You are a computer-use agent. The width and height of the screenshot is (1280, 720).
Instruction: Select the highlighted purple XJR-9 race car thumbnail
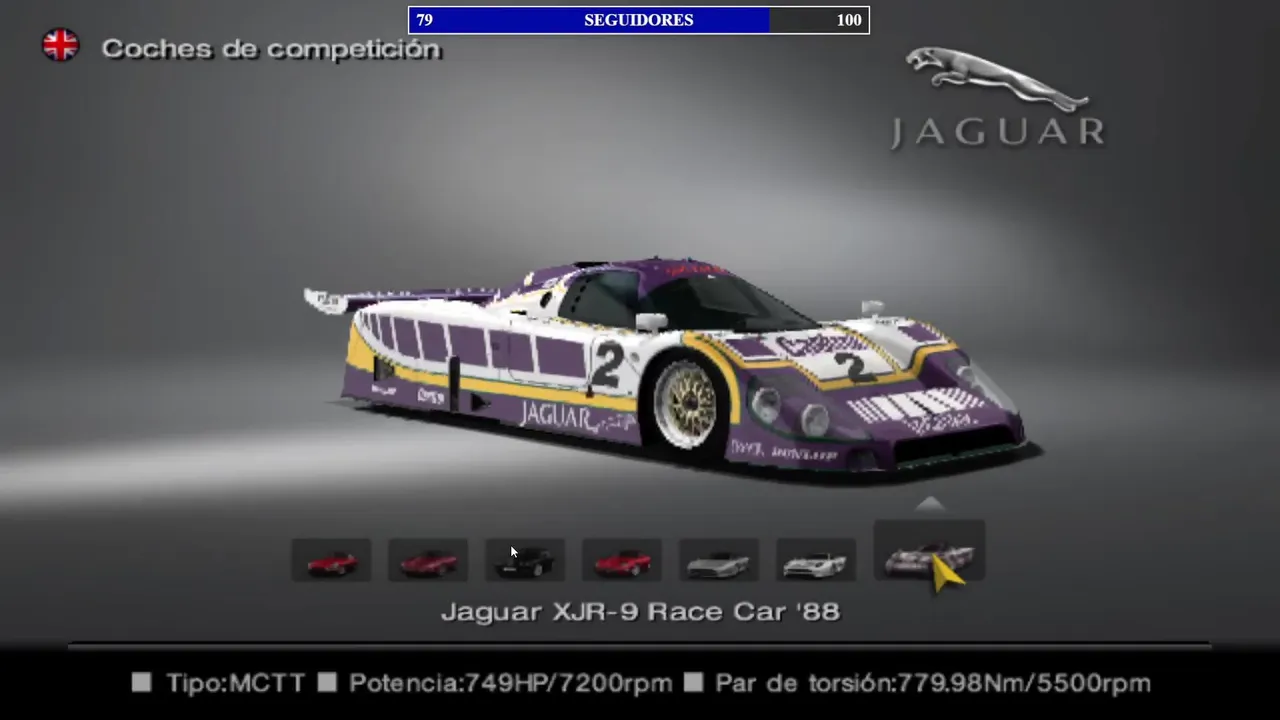[x=929, y=552]
